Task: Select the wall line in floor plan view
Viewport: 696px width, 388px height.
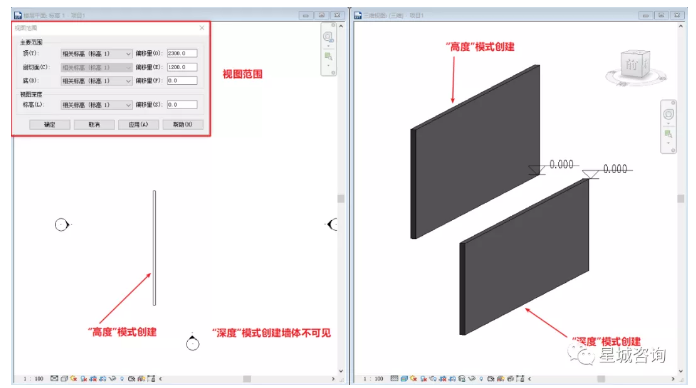Action: 154,248
